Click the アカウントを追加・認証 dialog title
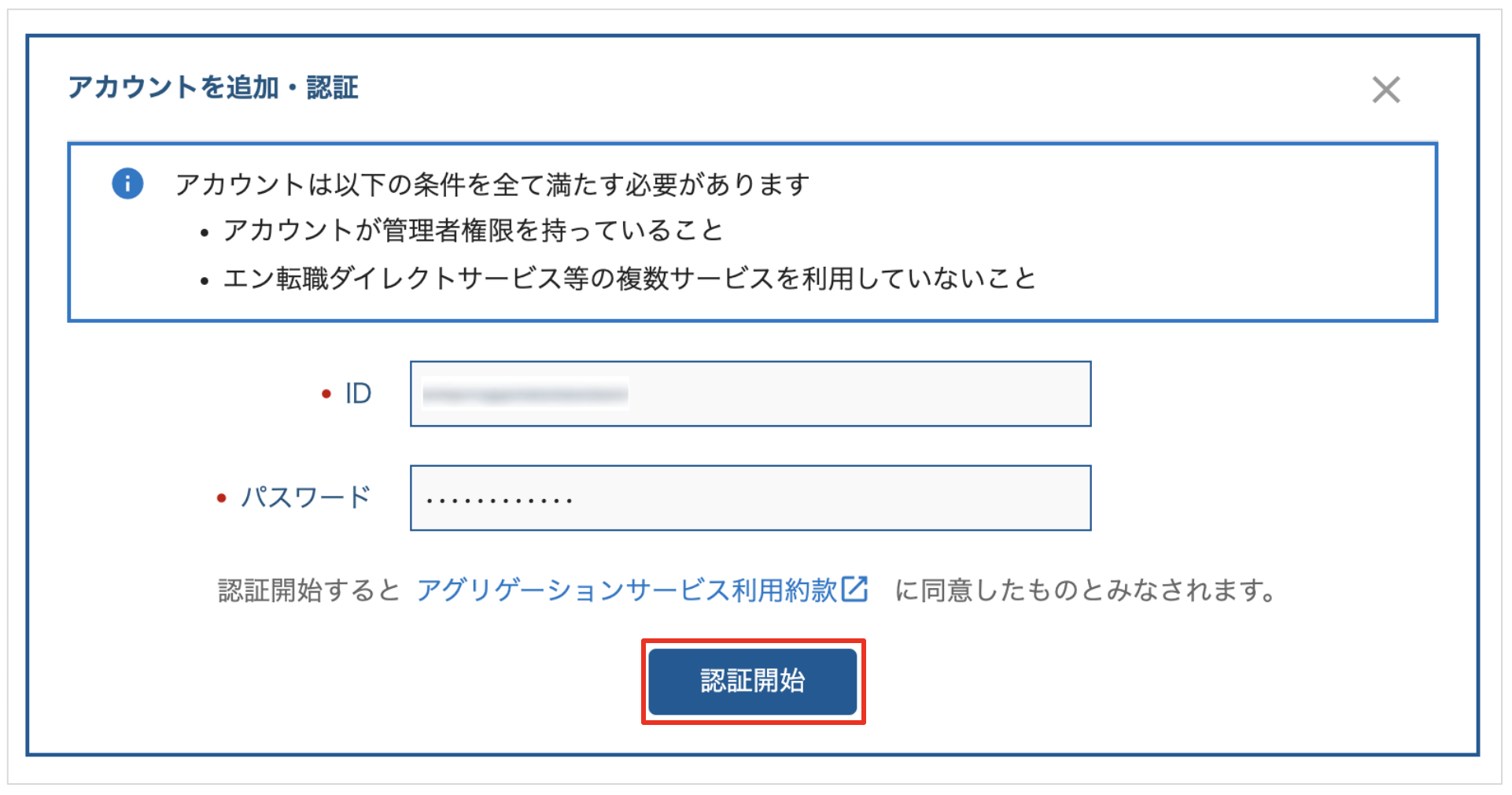This screenshot has height=795, width=1512. pos(213,87)
